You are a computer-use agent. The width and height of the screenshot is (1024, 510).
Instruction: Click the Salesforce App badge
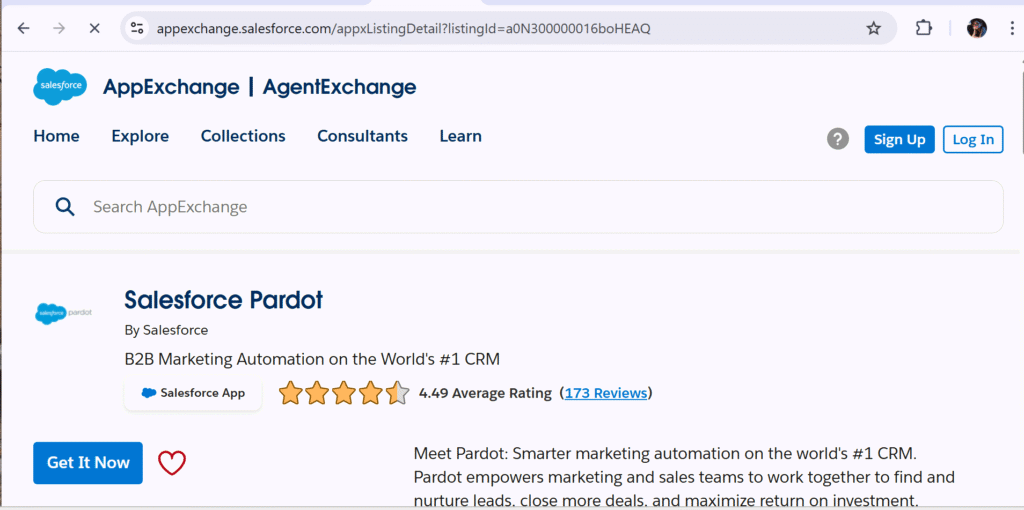click(x=193, y=393)
